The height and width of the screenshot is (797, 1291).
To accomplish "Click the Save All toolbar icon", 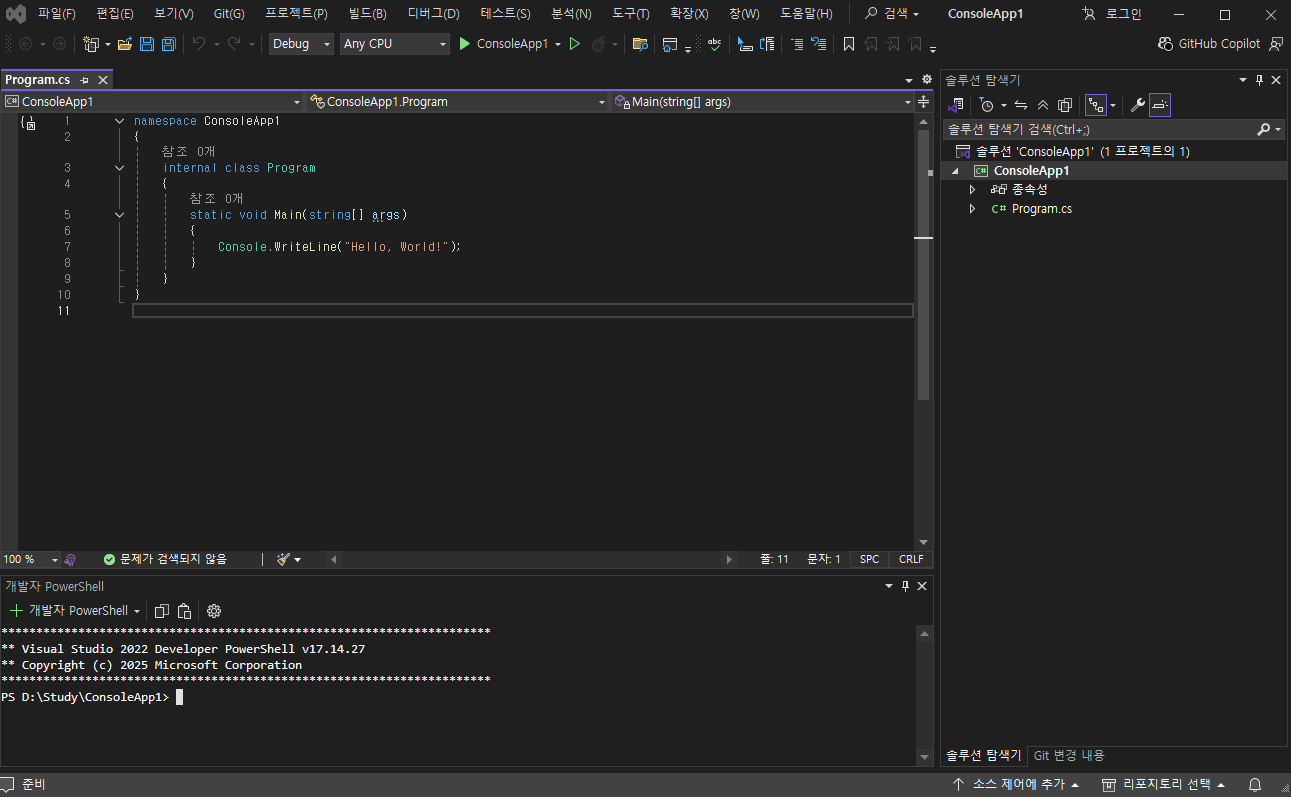I will click(x=169, y=44).
